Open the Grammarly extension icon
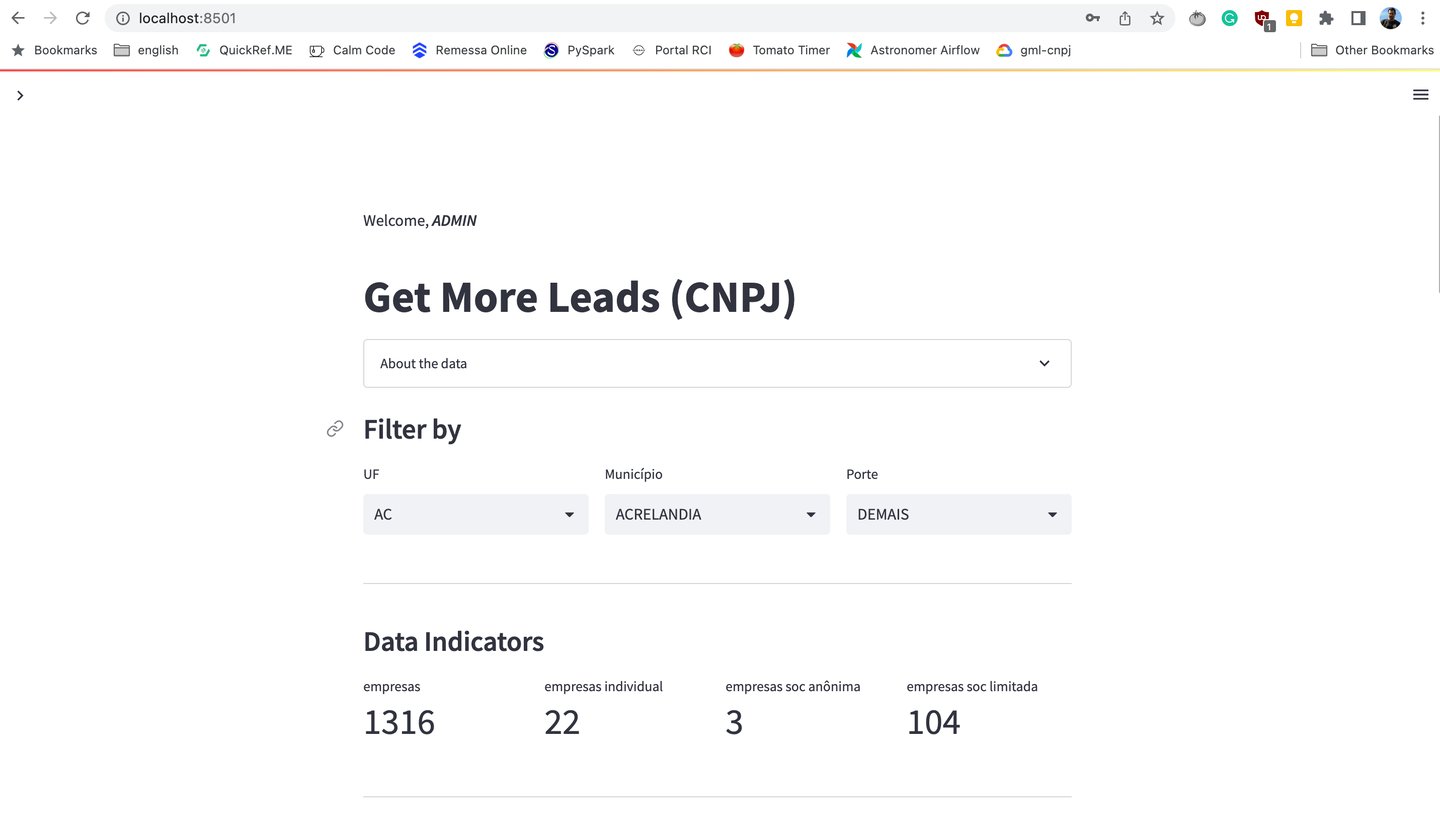The height and width of the screenshot is (830, 1440). (x=1229, y=18)
